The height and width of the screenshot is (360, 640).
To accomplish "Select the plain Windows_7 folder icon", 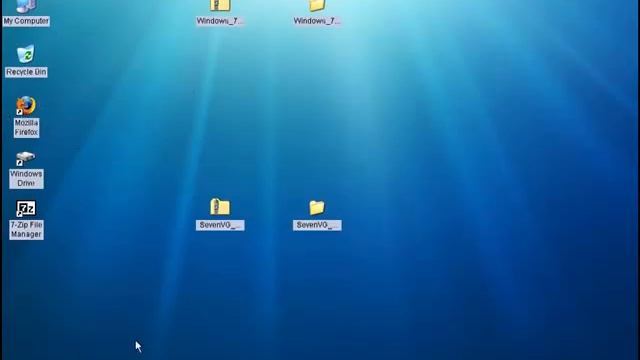I will tap(317, 12).
